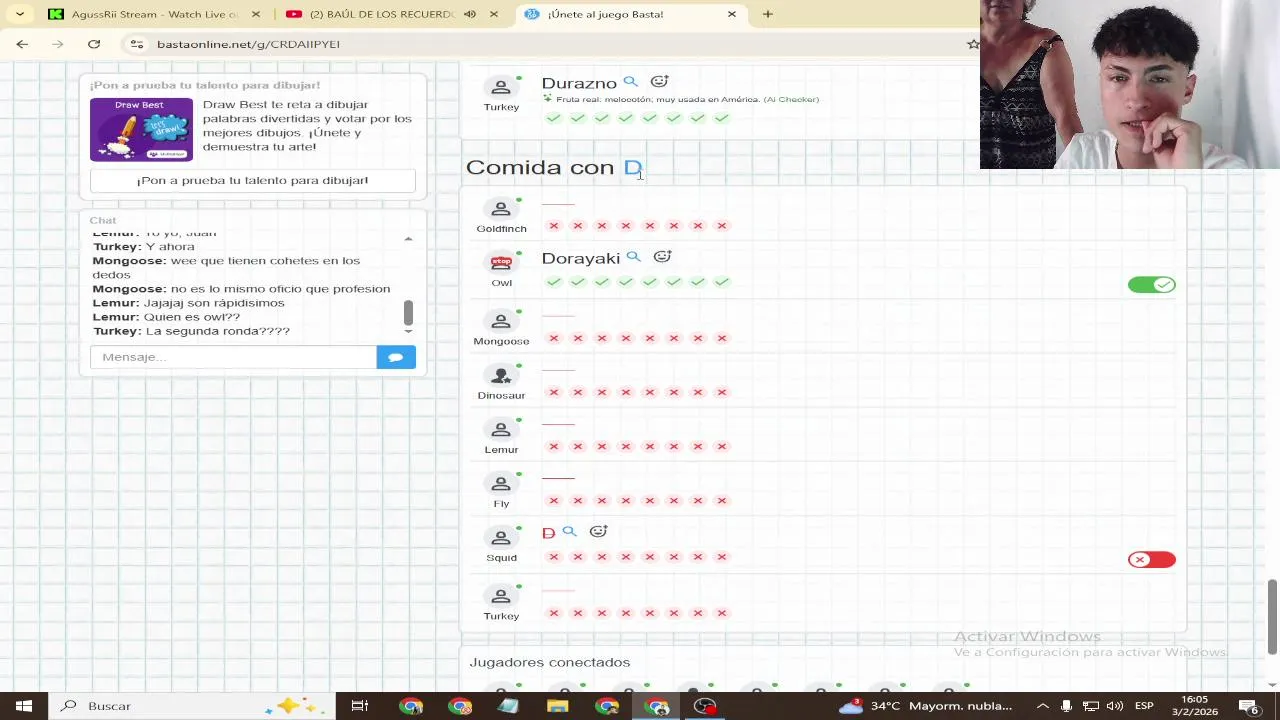Screen dimensions: 1280x720
Task: Click the chat scrollbar thumb
Action: pyautogui.click(x=408, y=313)
